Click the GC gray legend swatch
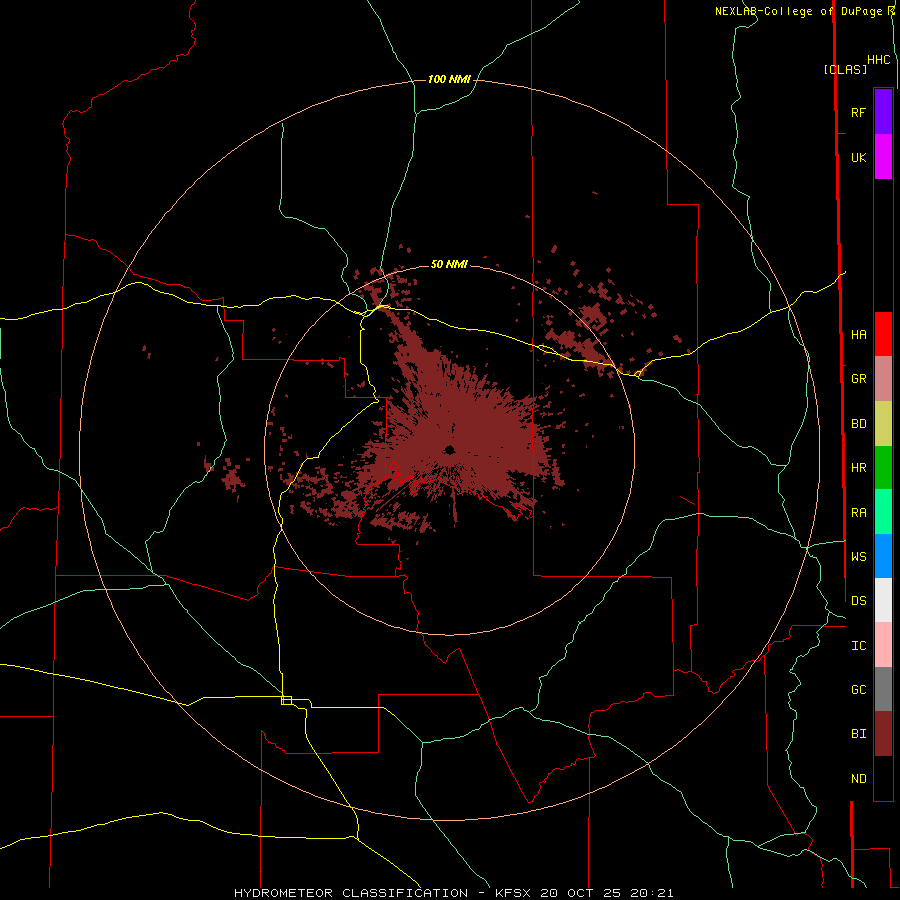The width and height of the screenshot is (900, 900). pyautogui.click(x=883, y=689)
